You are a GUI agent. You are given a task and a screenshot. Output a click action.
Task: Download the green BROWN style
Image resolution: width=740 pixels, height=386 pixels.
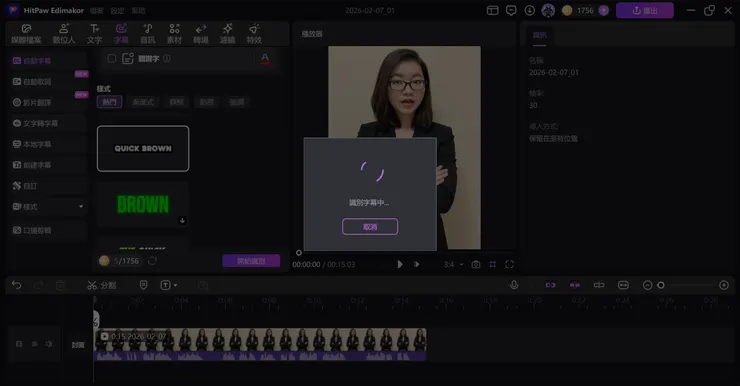point(182,221)
